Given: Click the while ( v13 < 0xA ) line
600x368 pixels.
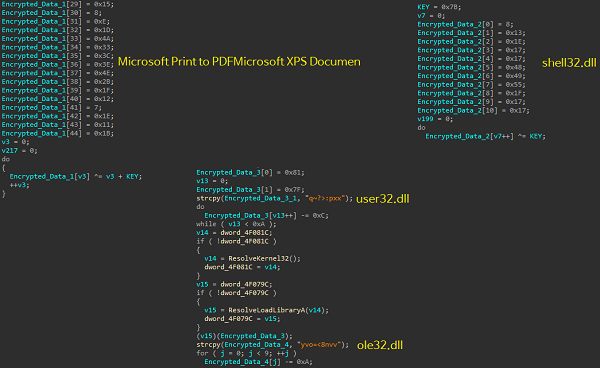Looking at the screenshot, I should pos(236,224).
